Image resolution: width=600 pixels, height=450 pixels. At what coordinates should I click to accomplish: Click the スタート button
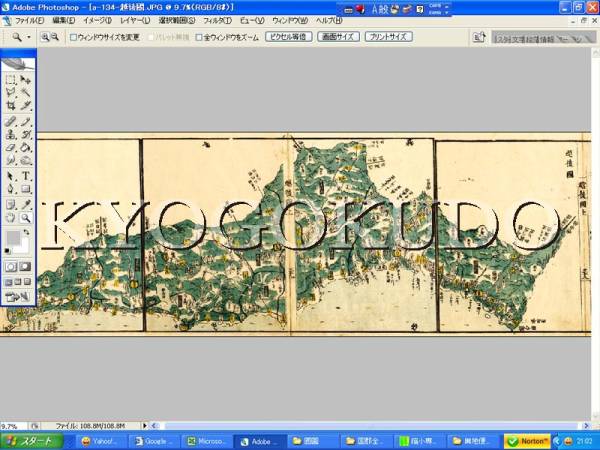[x=31, y=441]
